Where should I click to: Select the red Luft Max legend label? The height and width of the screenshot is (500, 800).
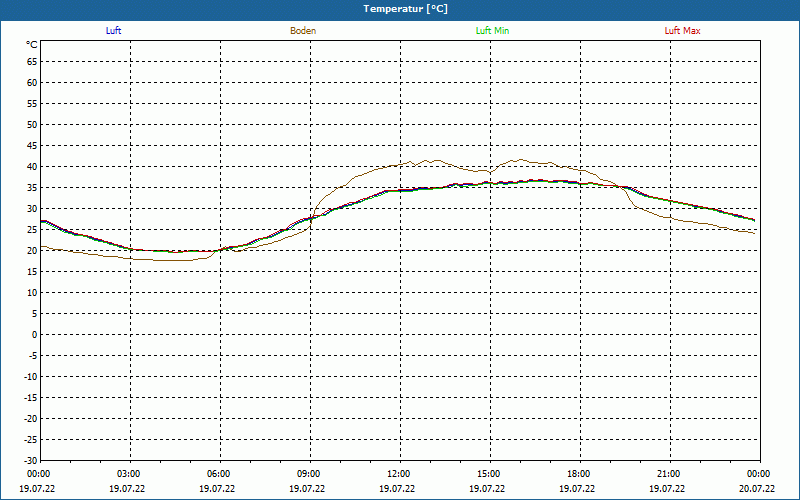point(682,31)
